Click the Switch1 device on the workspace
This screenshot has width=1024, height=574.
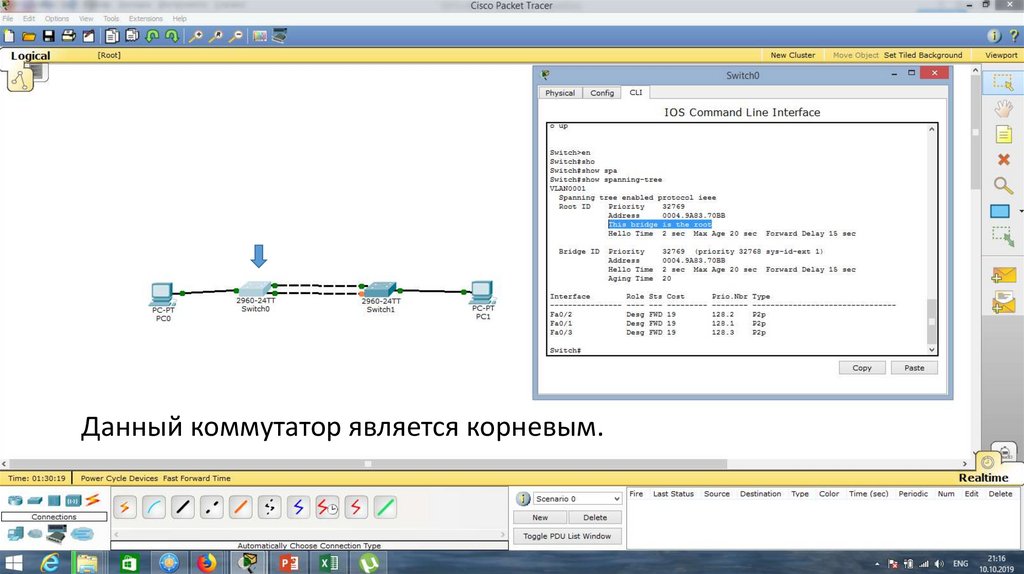coord(380,289)
